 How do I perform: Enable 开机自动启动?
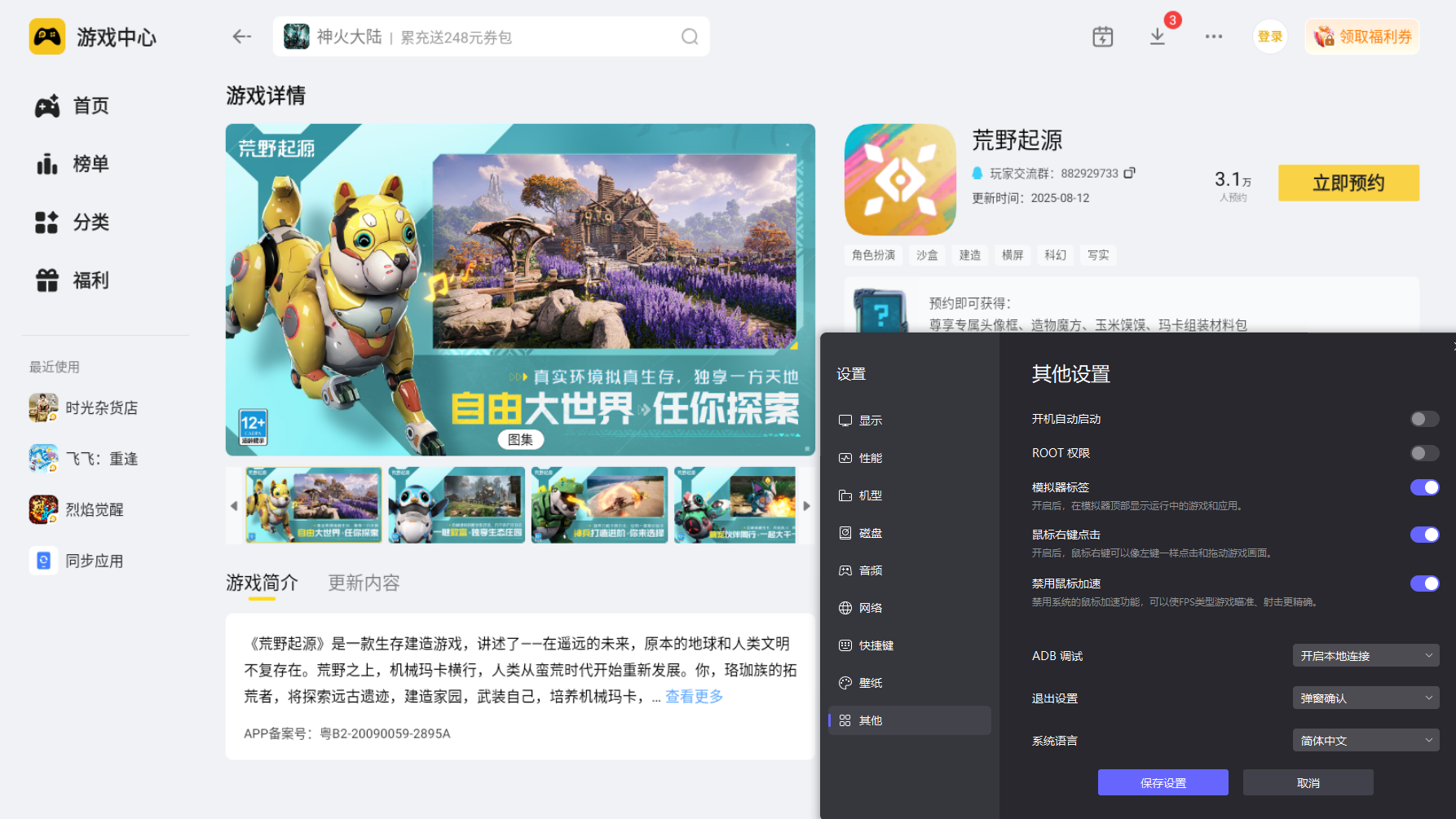click(1424, 419)
